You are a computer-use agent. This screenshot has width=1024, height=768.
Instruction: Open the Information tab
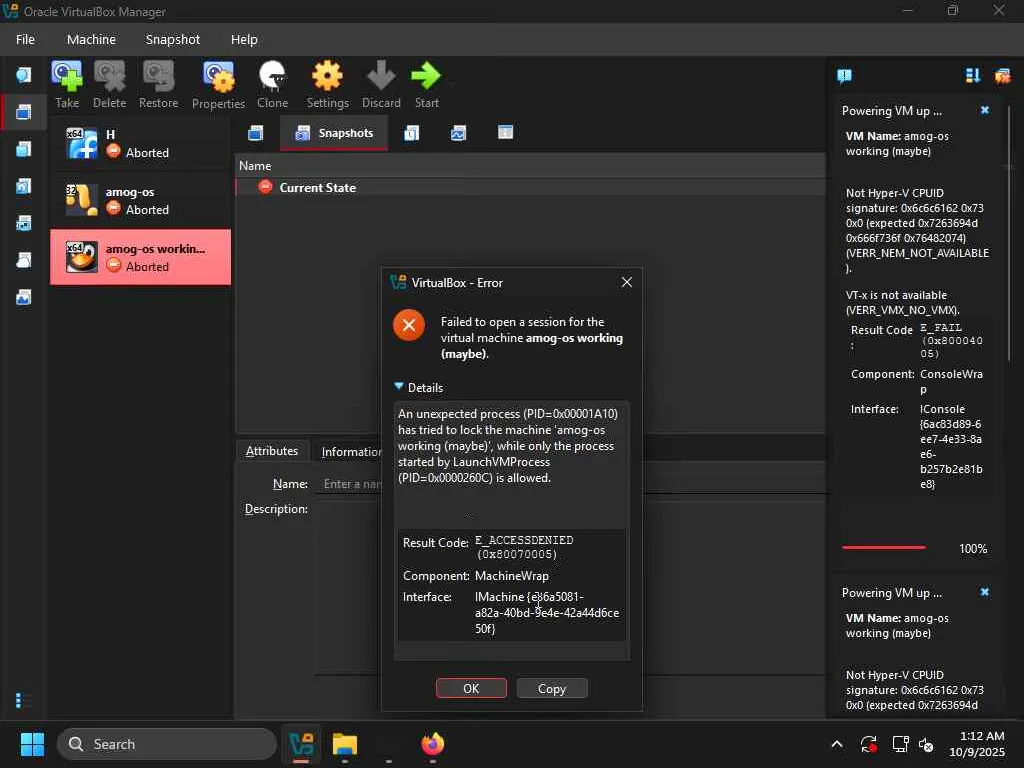click(x=350, y=451)
